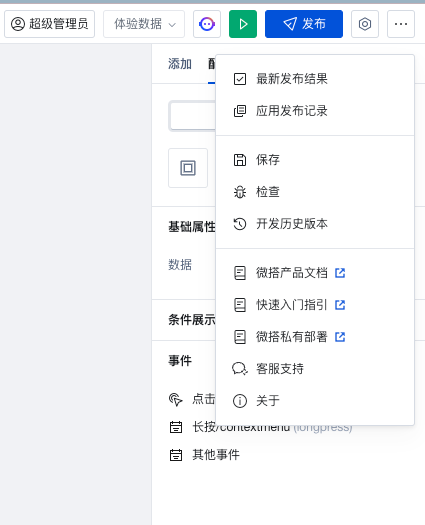
Task: Click the blue 发布 publish button
Action: tap(304, 24)
